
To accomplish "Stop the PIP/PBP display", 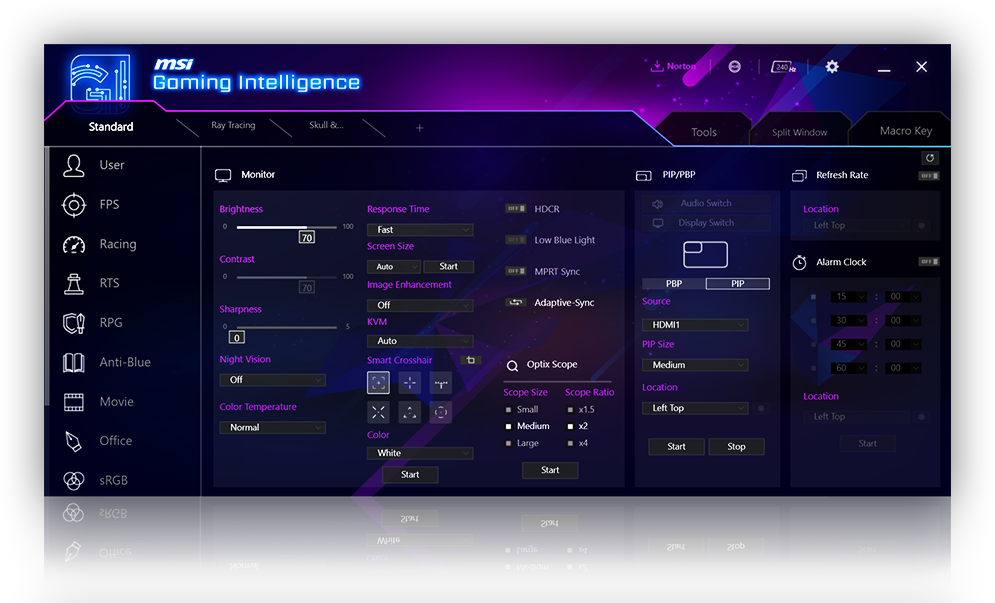I will click(x=737, y=446).
